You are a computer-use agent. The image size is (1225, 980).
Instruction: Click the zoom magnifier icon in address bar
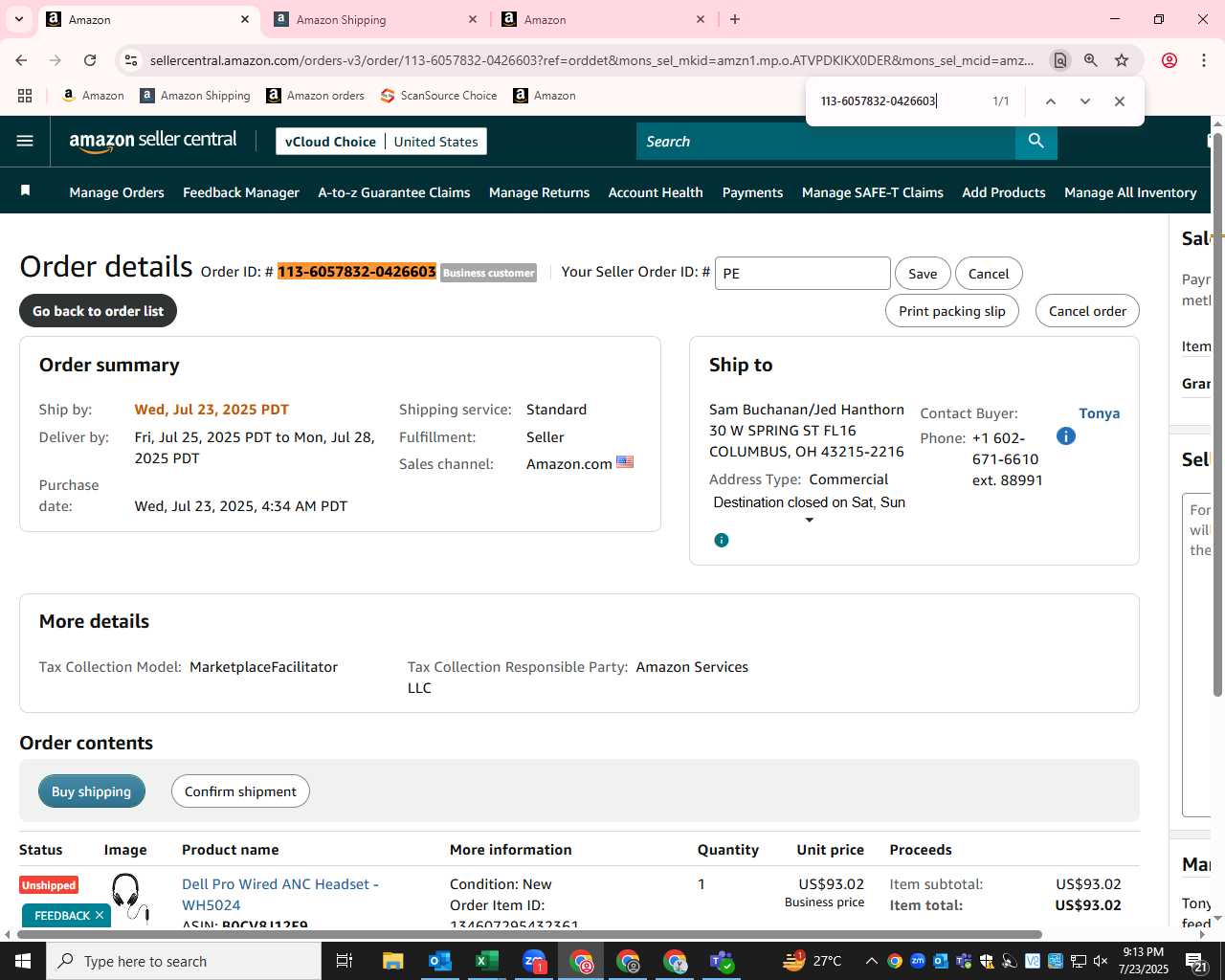(1090, 60)
